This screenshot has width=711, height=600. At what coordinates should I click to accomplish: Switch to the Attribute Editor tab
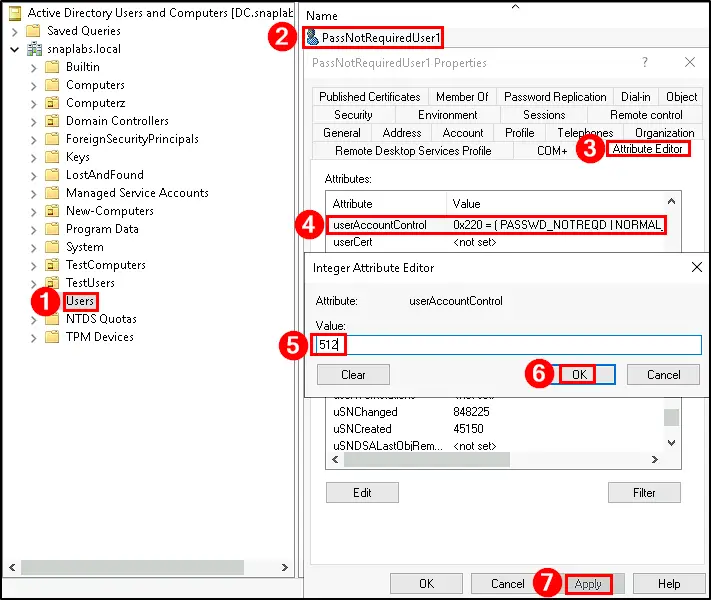647,149
